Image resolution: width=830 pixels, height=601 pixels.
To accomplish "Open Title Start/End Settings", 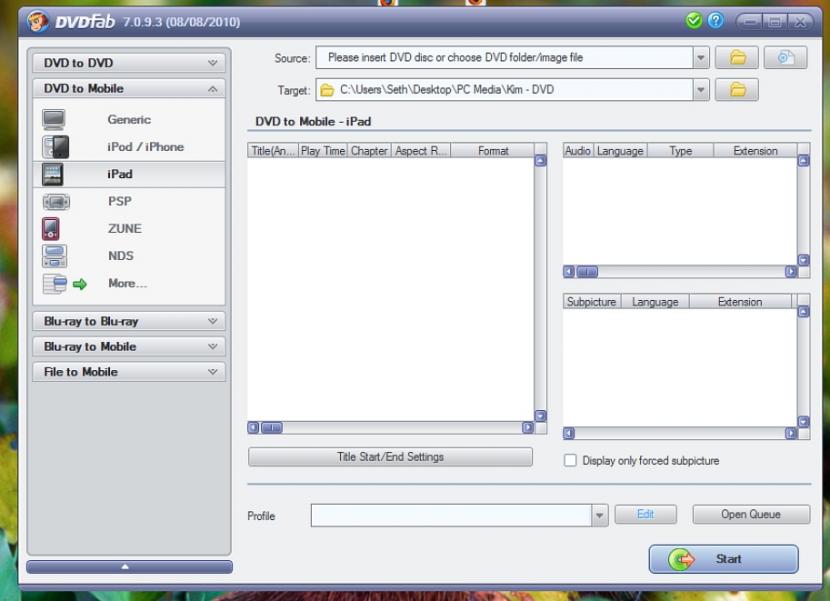I will click(390, 457).
